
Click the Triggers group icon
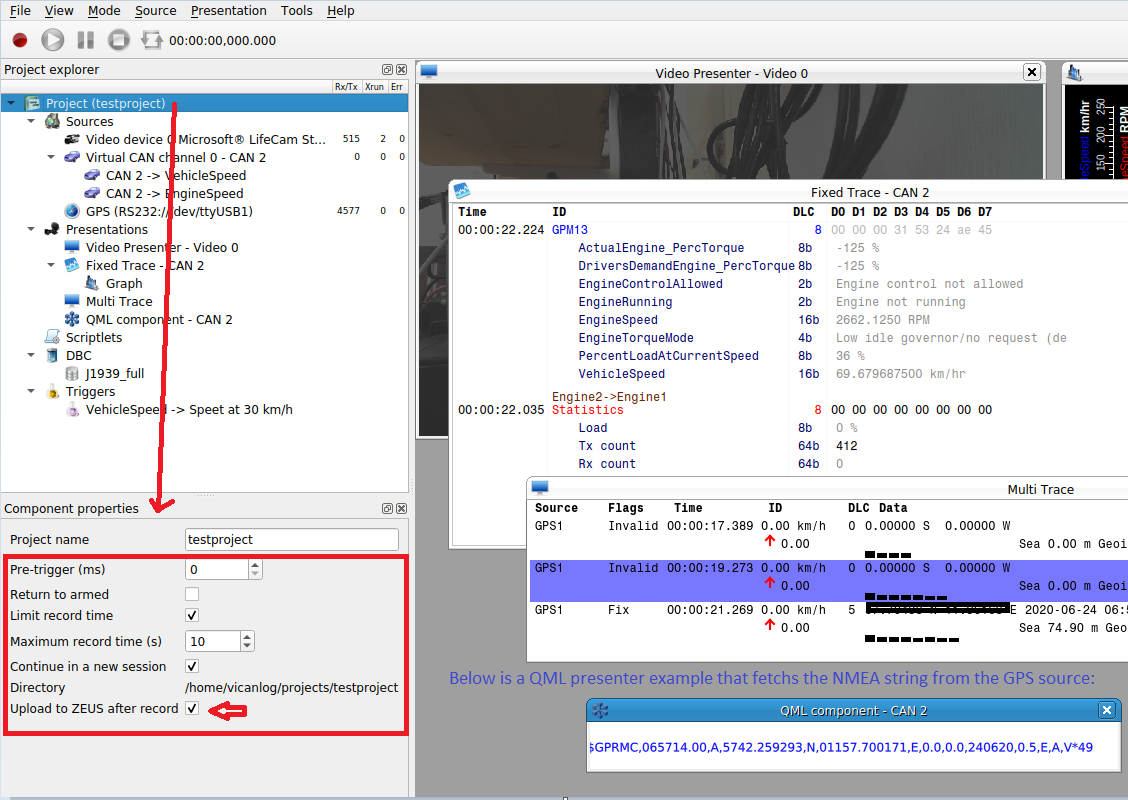(x=52, y=391)
